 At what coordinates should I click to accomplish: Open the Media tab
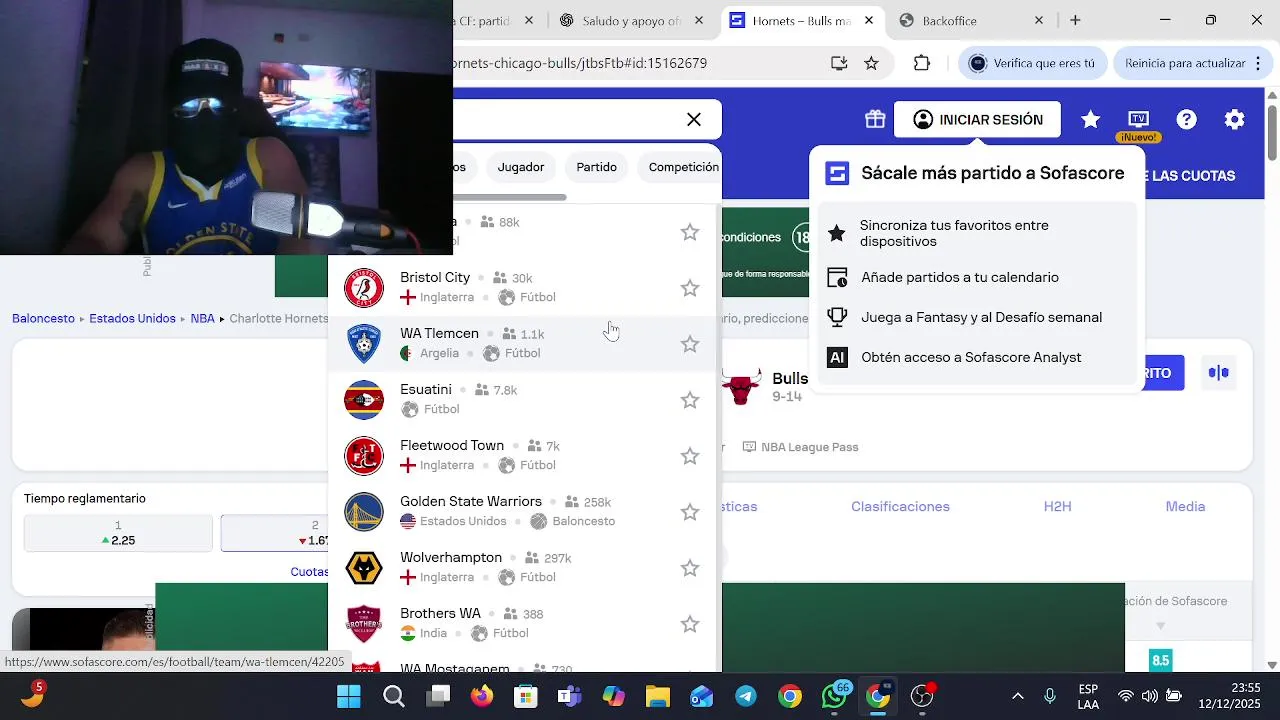(x=1185, y=507)
